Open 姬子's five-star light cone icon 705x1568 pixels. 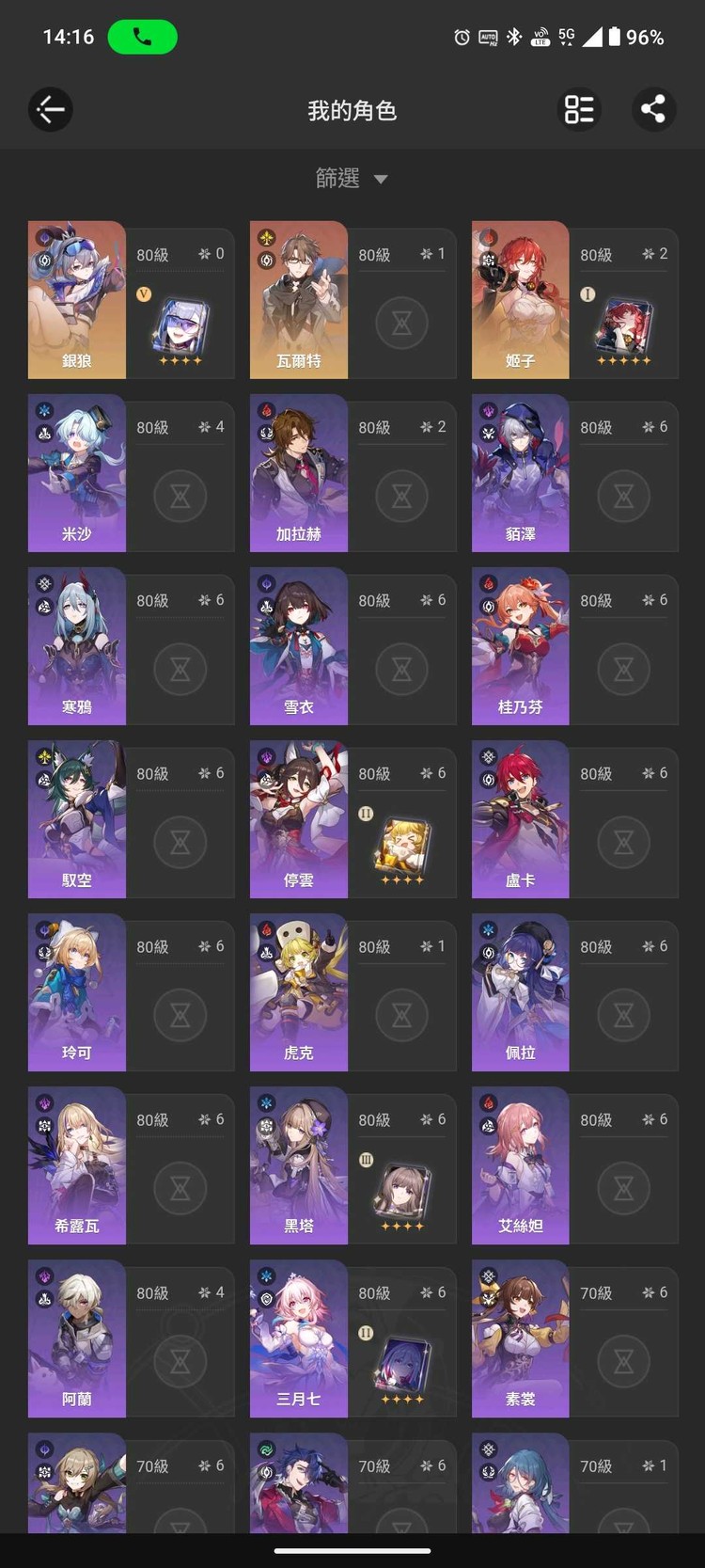click(x=624, y=329)
